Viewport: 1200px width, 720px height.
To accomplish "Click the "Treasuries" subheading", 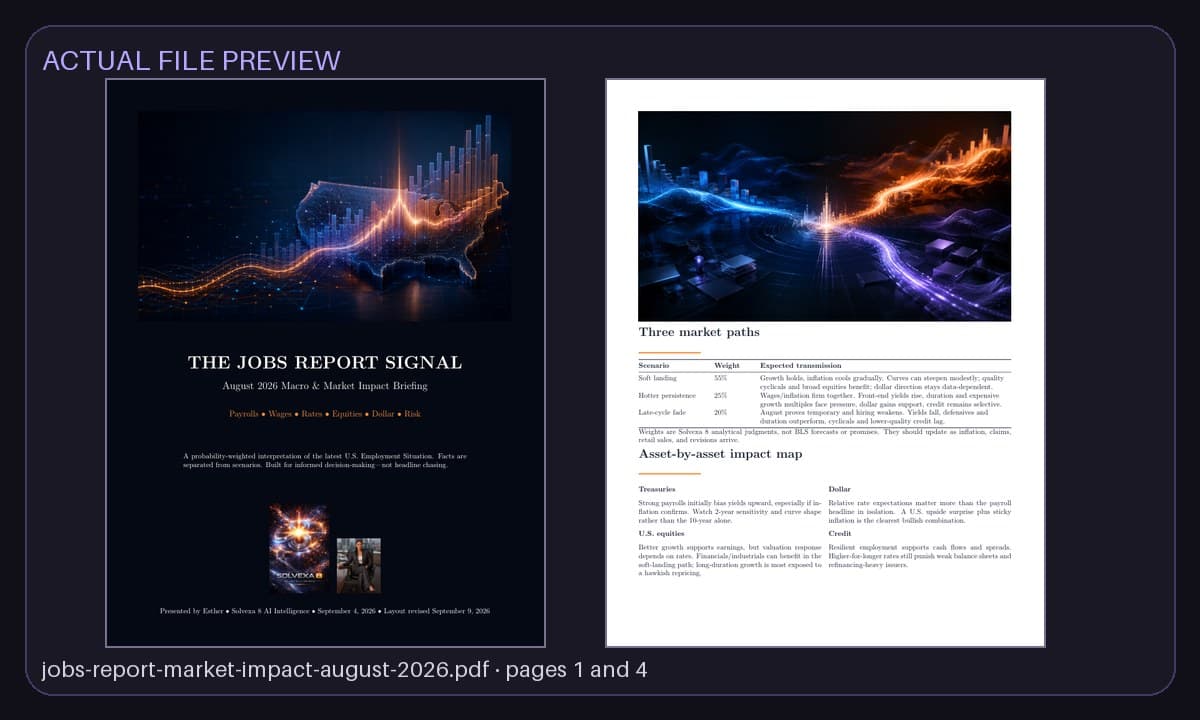I will [x=657, y=489].
